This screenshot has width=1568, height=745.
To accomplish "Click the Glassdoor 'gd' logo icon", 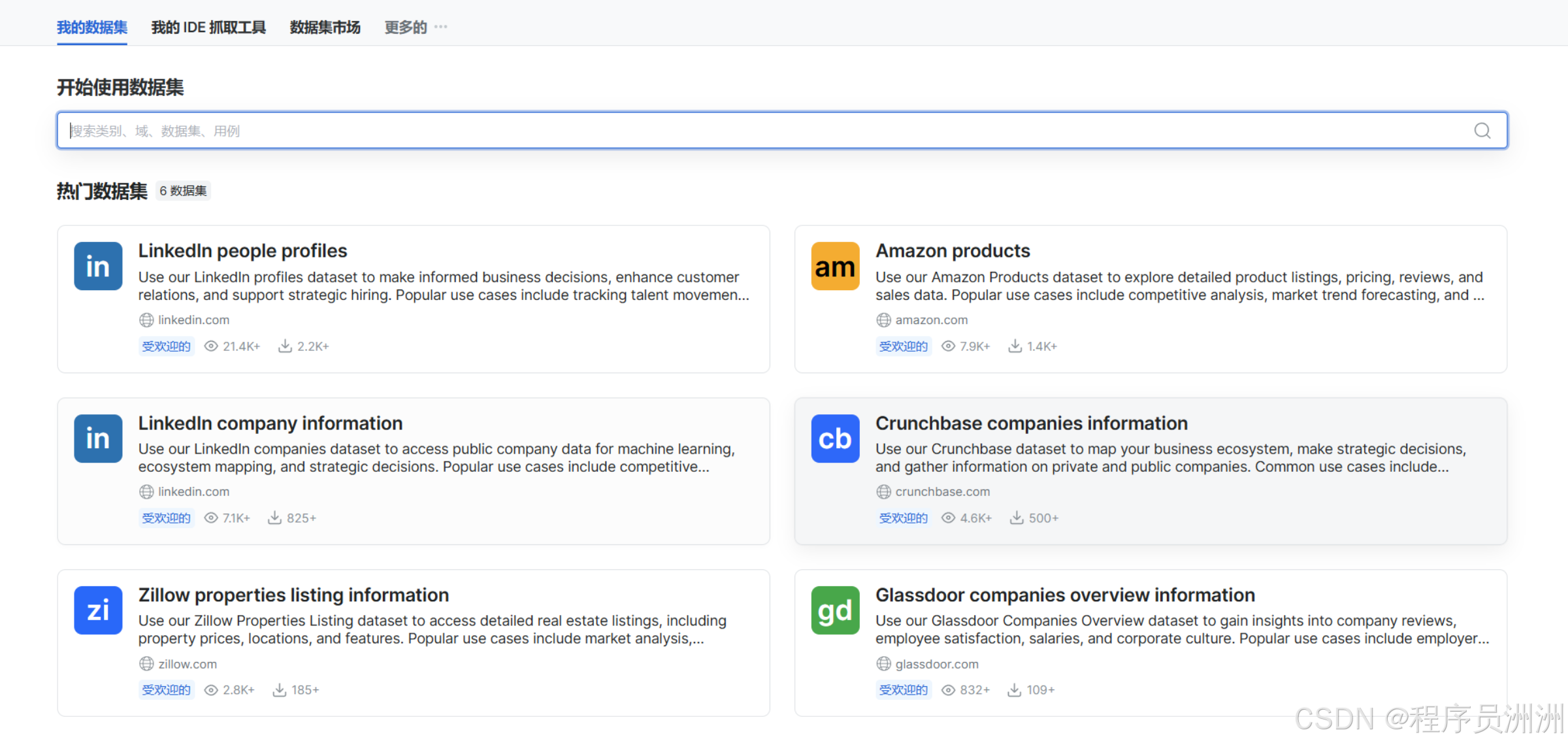I will point(835,610).
